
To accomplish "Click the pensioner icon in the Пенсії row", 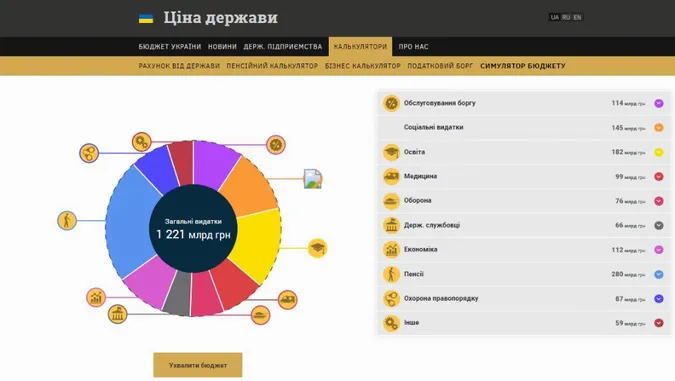I will [391, 274].
